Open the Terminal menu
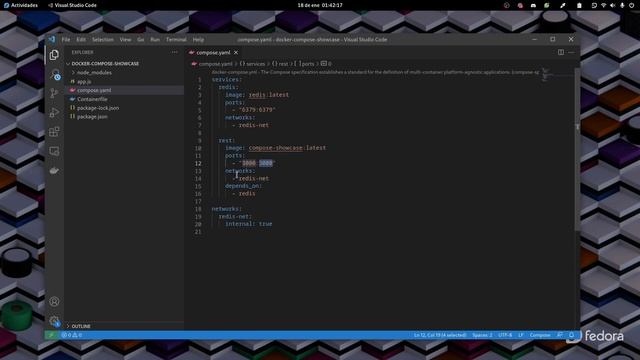The height and width of the screenshot is (360, 640). coord(176,40)
